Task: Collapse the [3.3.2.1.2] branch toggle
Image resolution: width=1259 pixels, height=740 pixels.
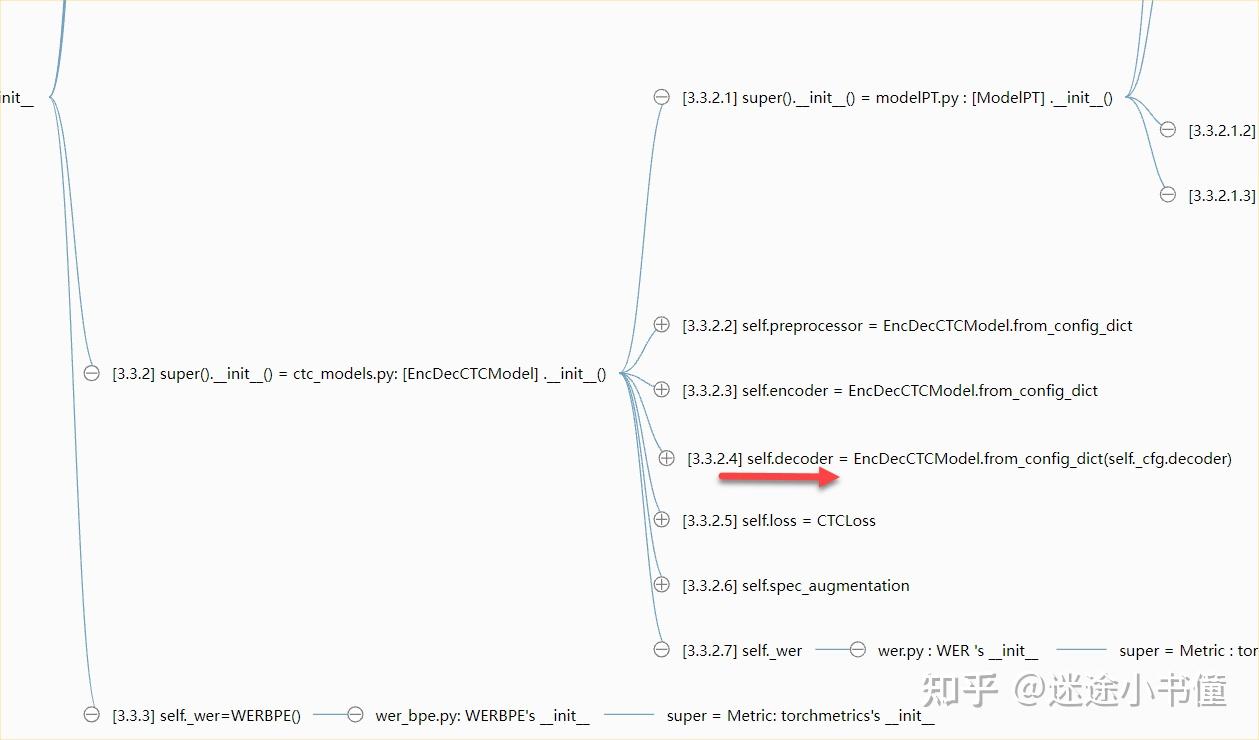Action: pos(1167,129)
